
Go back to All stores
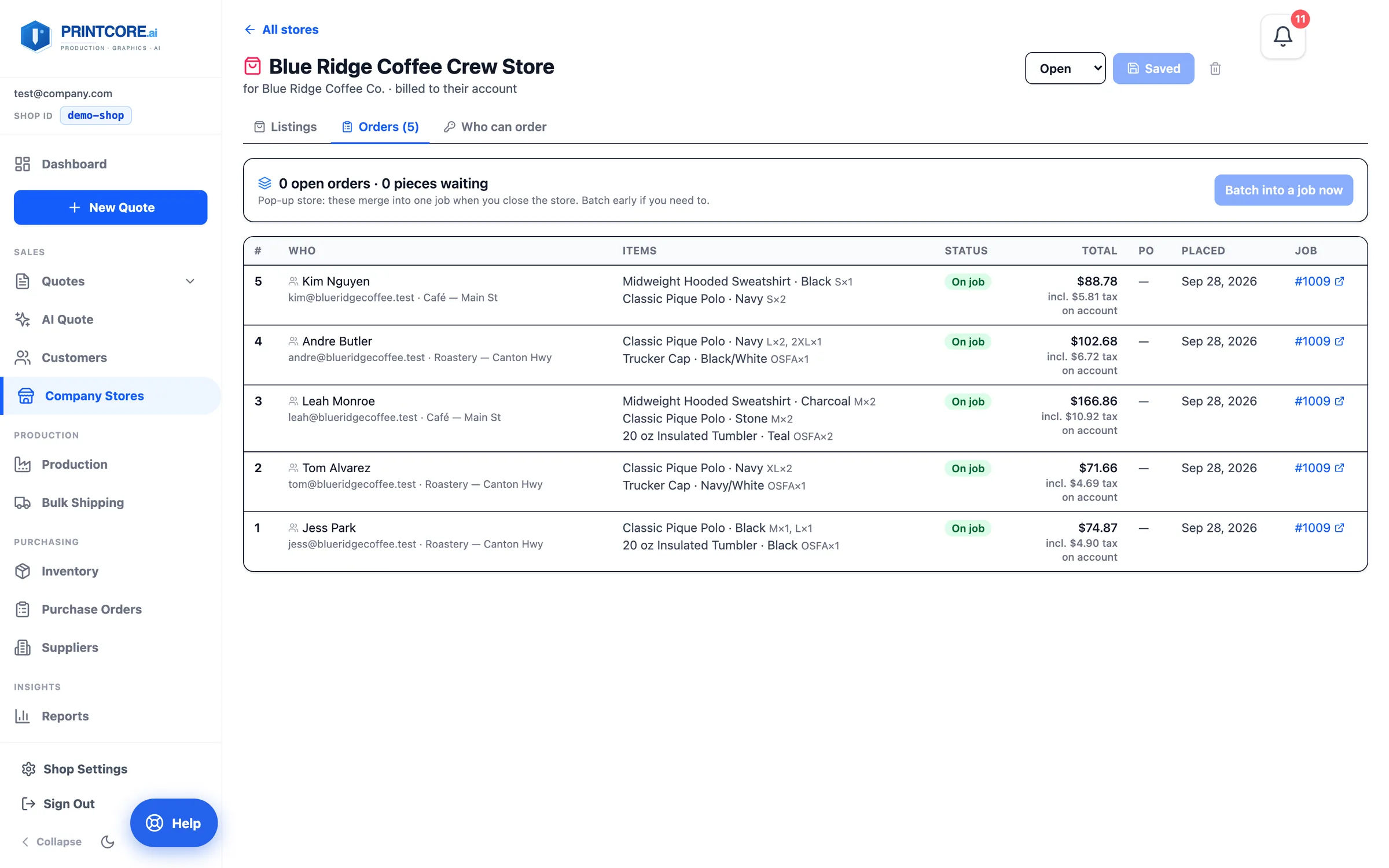pyautogui.click(x=281, y=30)
